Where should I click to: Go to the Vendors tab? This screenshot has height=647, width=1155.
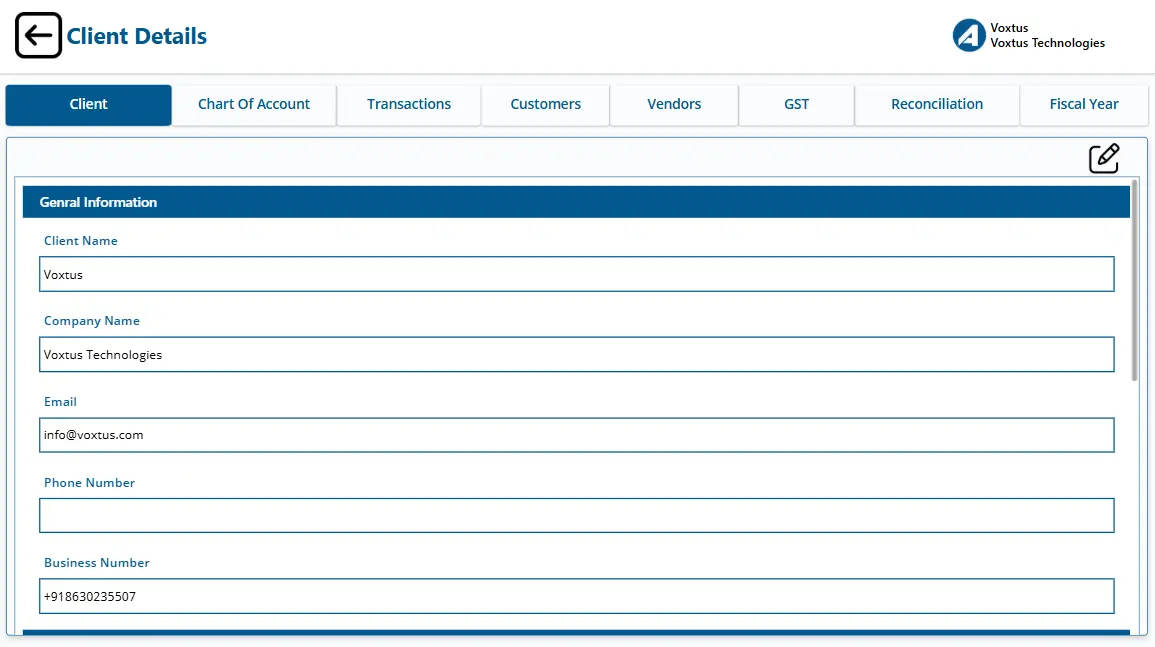(674, 105)
